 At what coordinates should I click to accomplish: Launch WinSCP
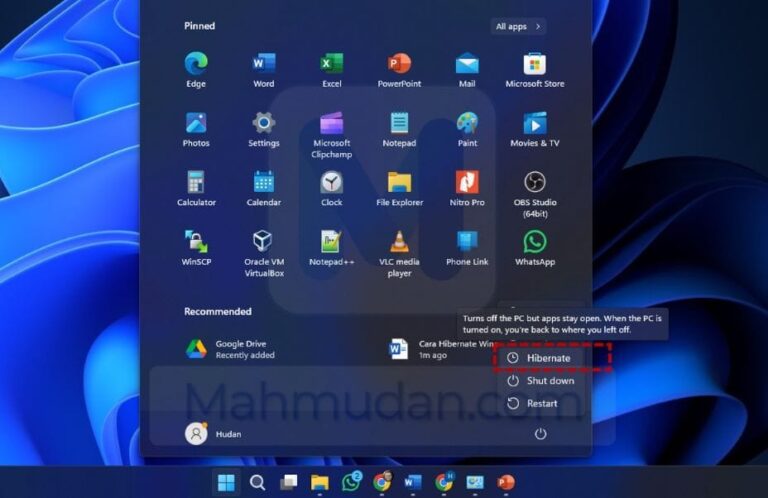coord(196,248)
